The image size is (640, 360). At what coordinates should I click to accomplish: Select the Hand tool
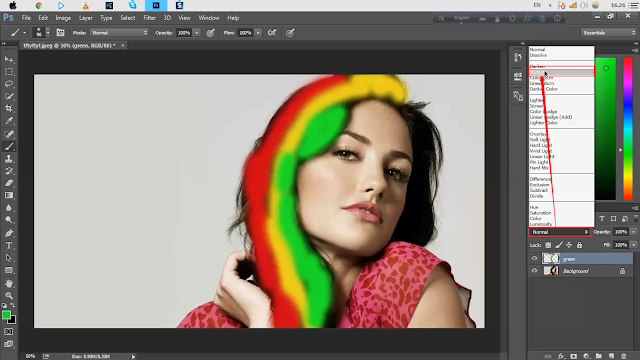[9, 283]
